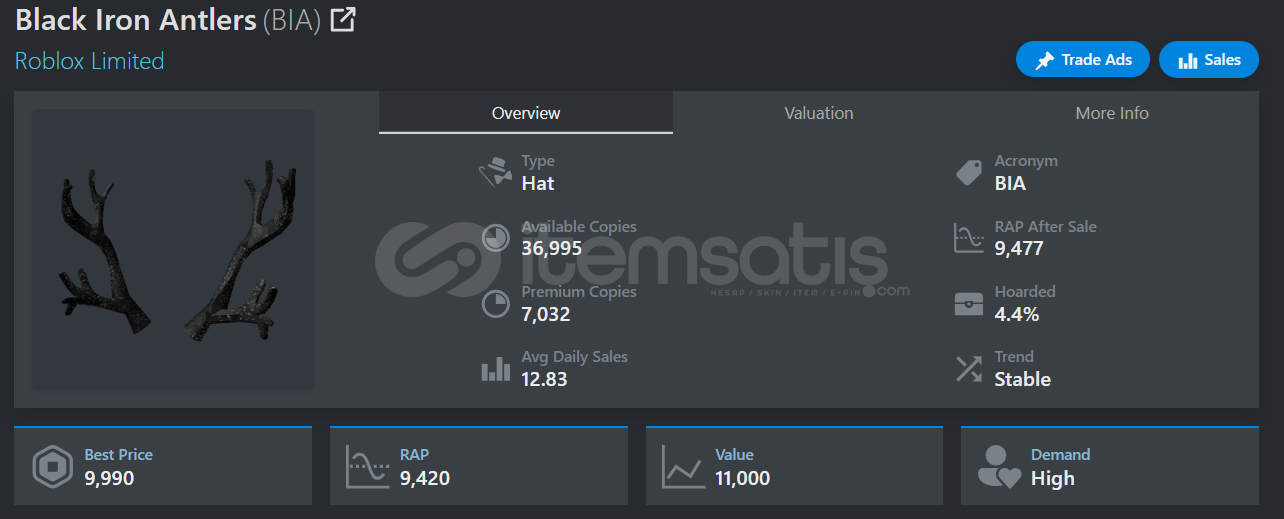Viewport: 1284px width, 519px height.
Task: Click the Demand value High
Action: tap(1053, 478)
